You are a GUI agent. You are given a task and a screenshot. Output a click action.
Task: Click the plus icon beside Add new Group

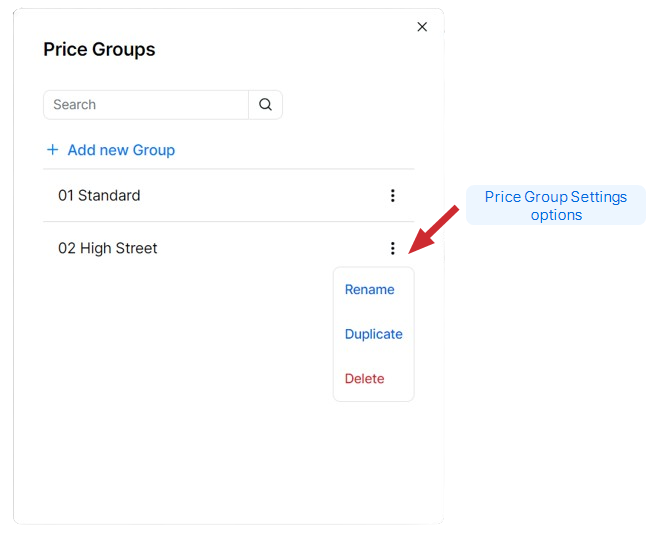click(53, 150)
